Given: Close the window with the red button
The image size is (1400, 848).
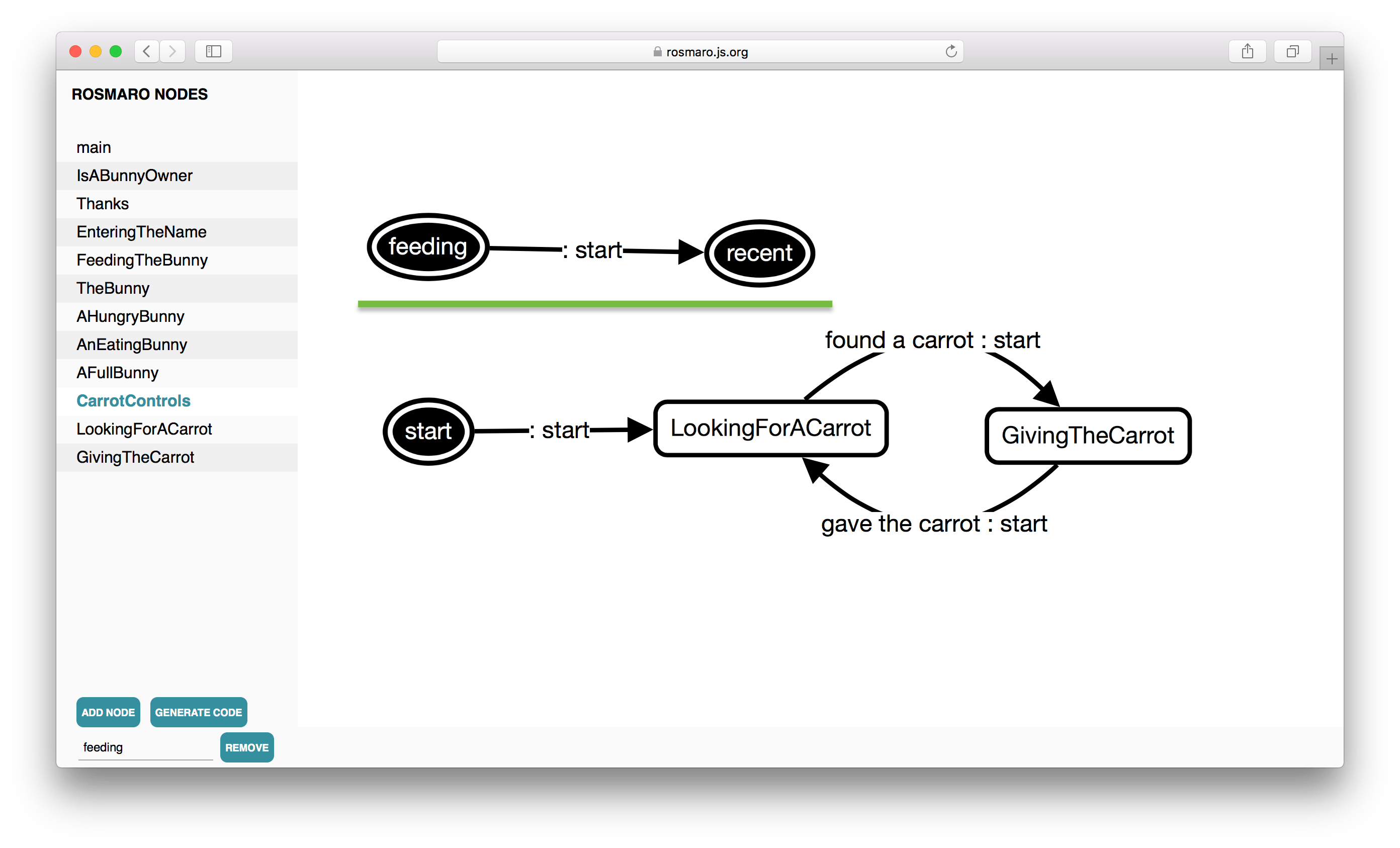Looking at the screenshot, I should [75, 52].
